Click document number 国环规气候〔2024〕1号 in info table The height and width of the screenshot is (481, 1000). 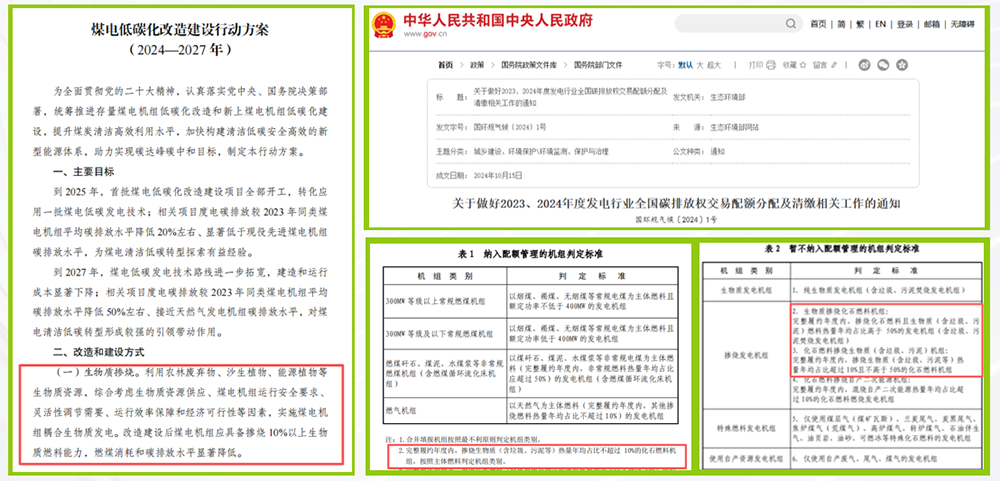(509, 128)
